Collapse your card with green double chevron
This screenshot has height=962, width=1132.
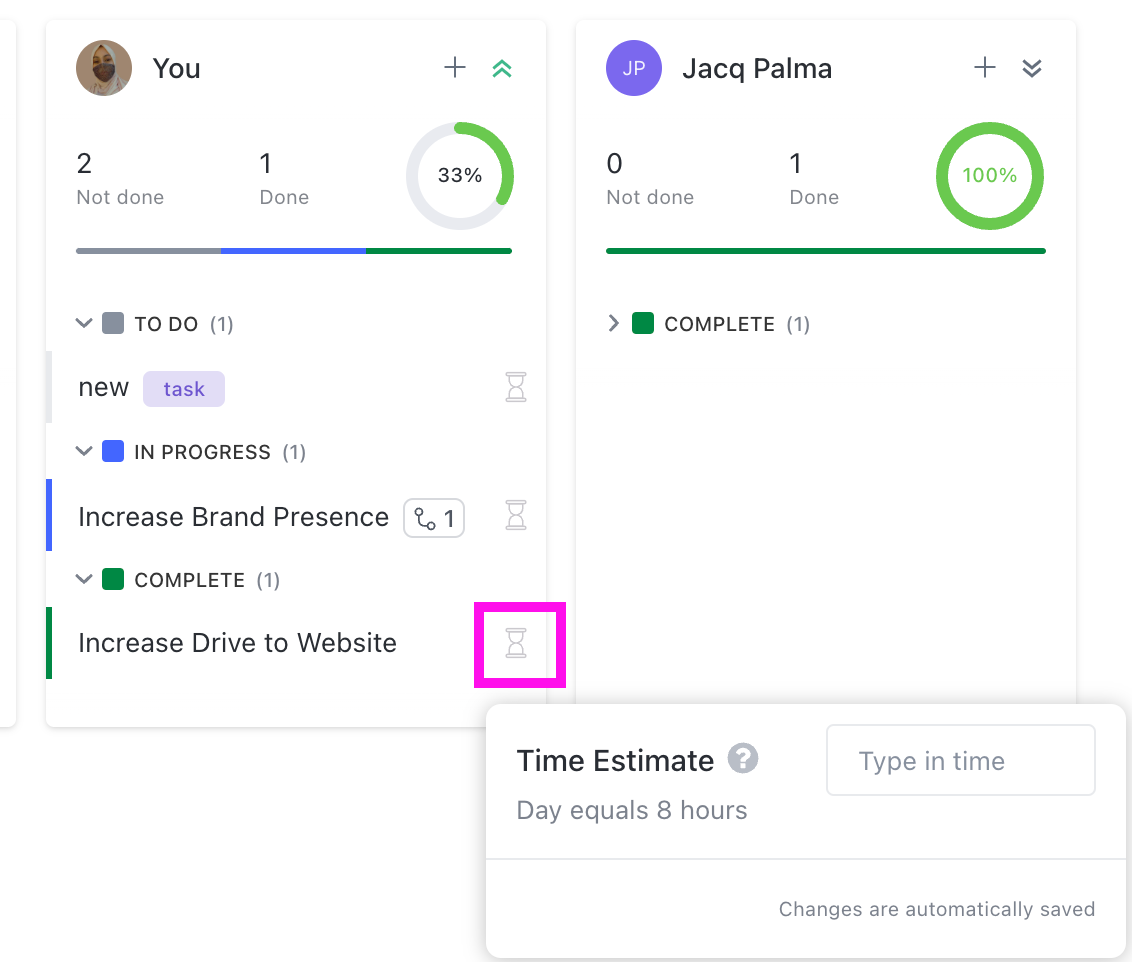pyautogui.click(x=502, y=68)
